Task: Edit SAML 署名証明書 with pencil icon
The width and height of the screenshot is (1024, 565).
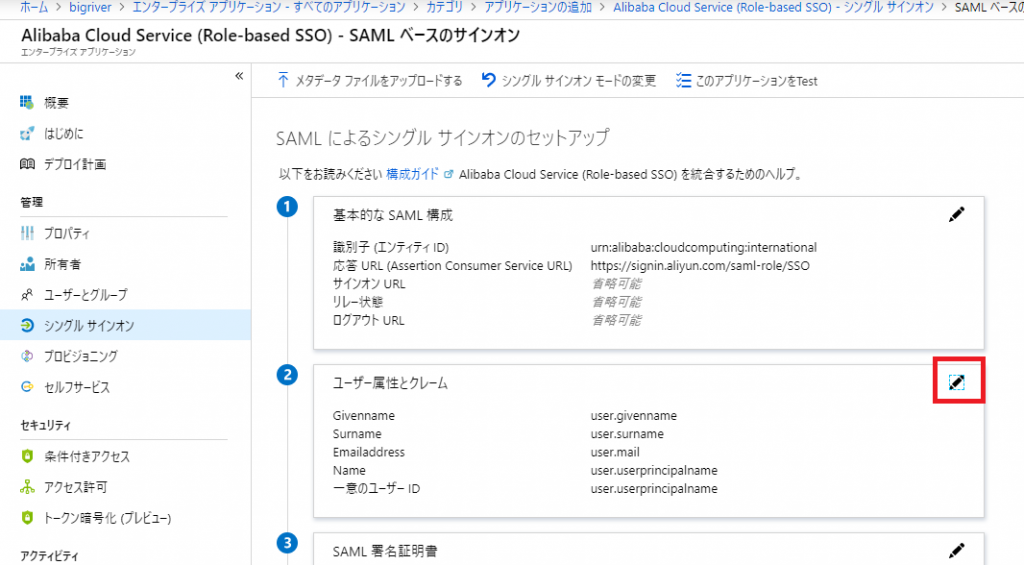Action: pos(957,550)
